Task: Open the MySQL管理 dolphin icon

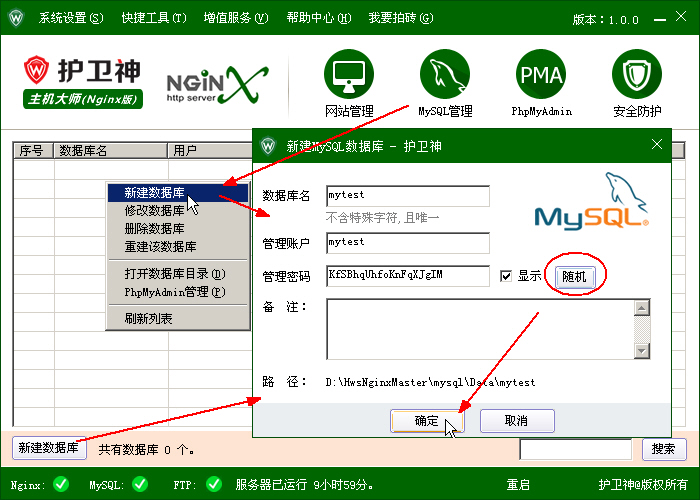Action: [445, 75]
